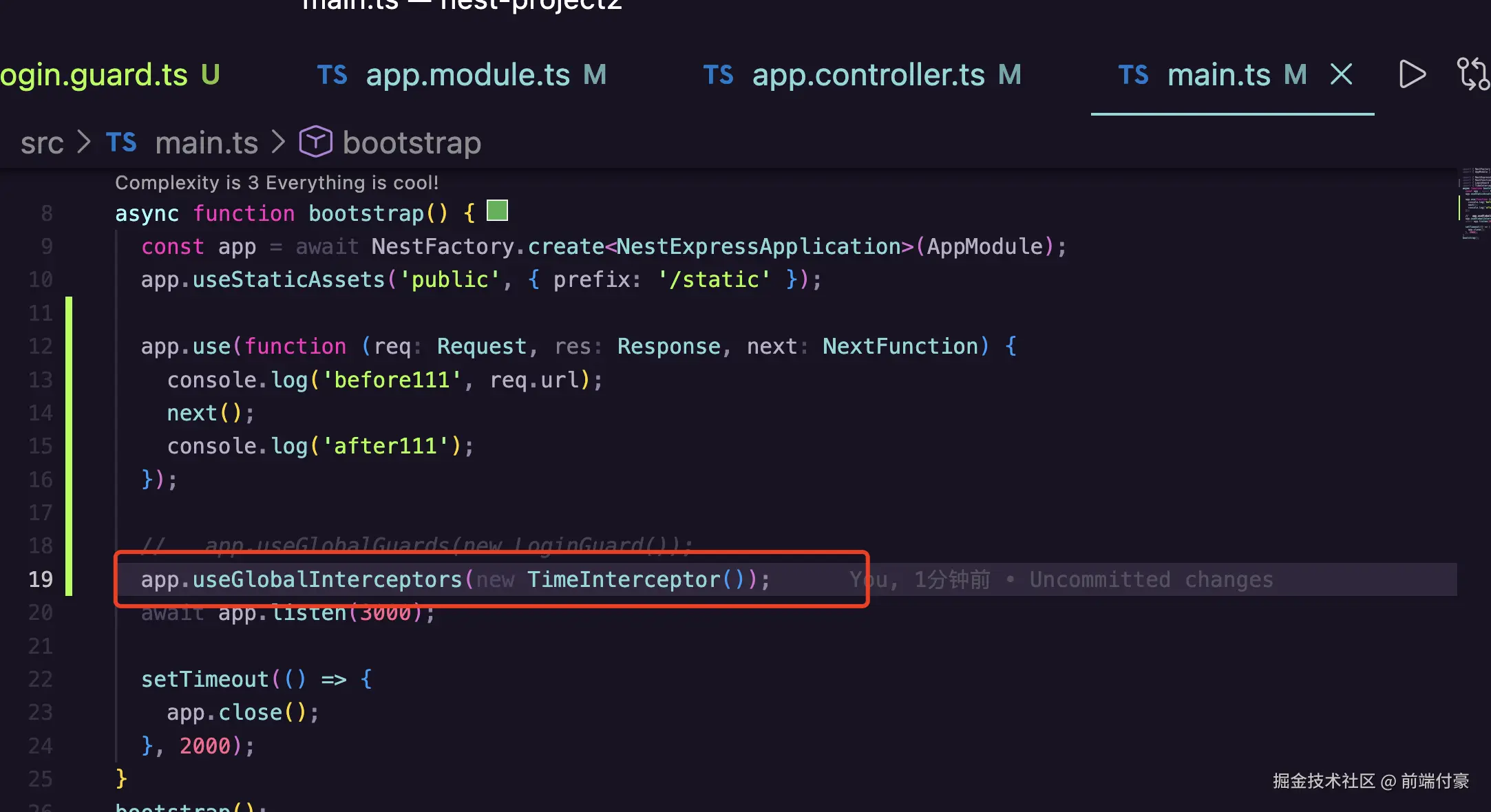This screenshot has height=812, width=1491.
Task: Click the Uncommitted changes blame annotation
Action: coord(1150,579)
